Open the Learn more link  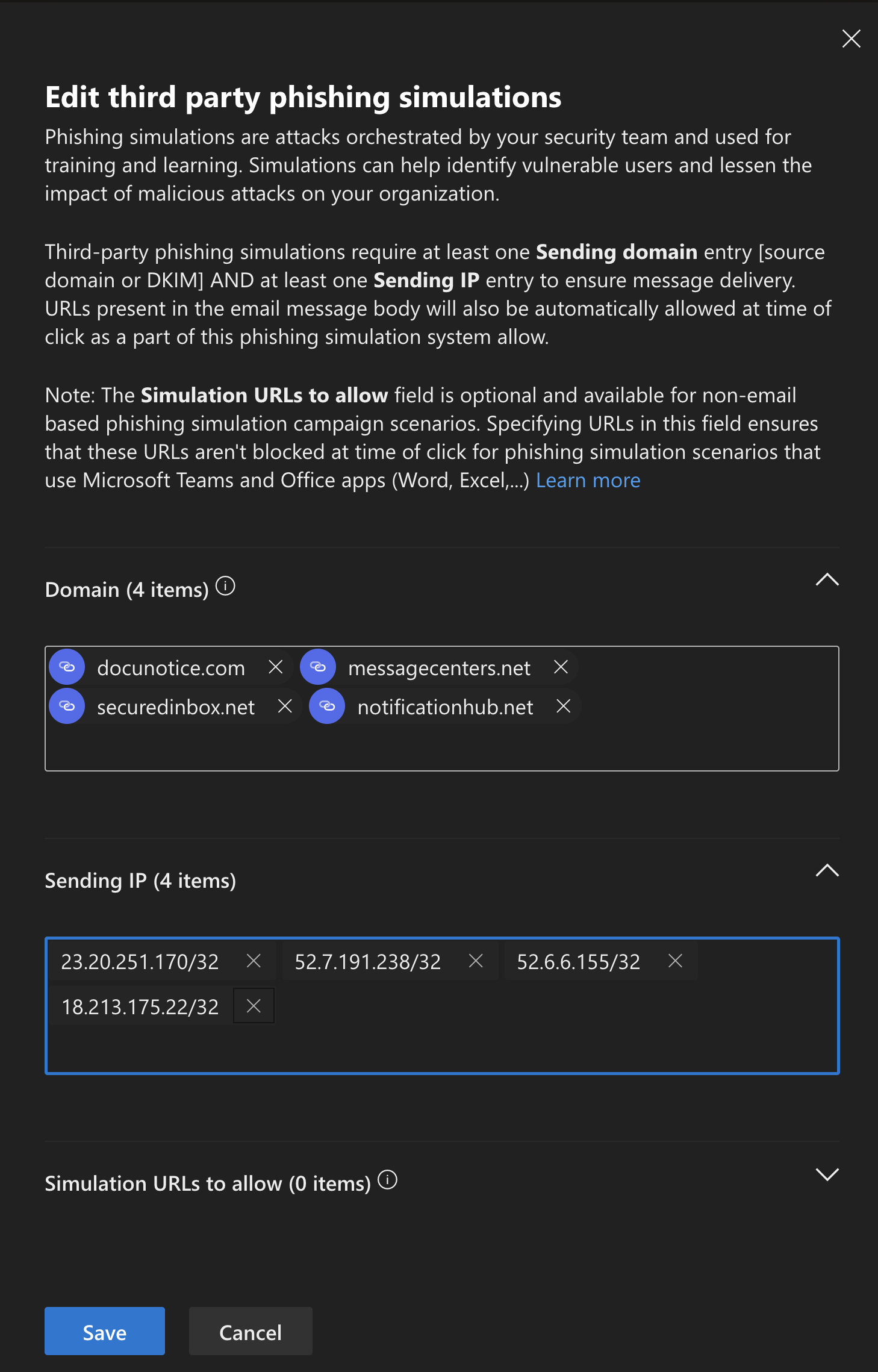point(588,481)
